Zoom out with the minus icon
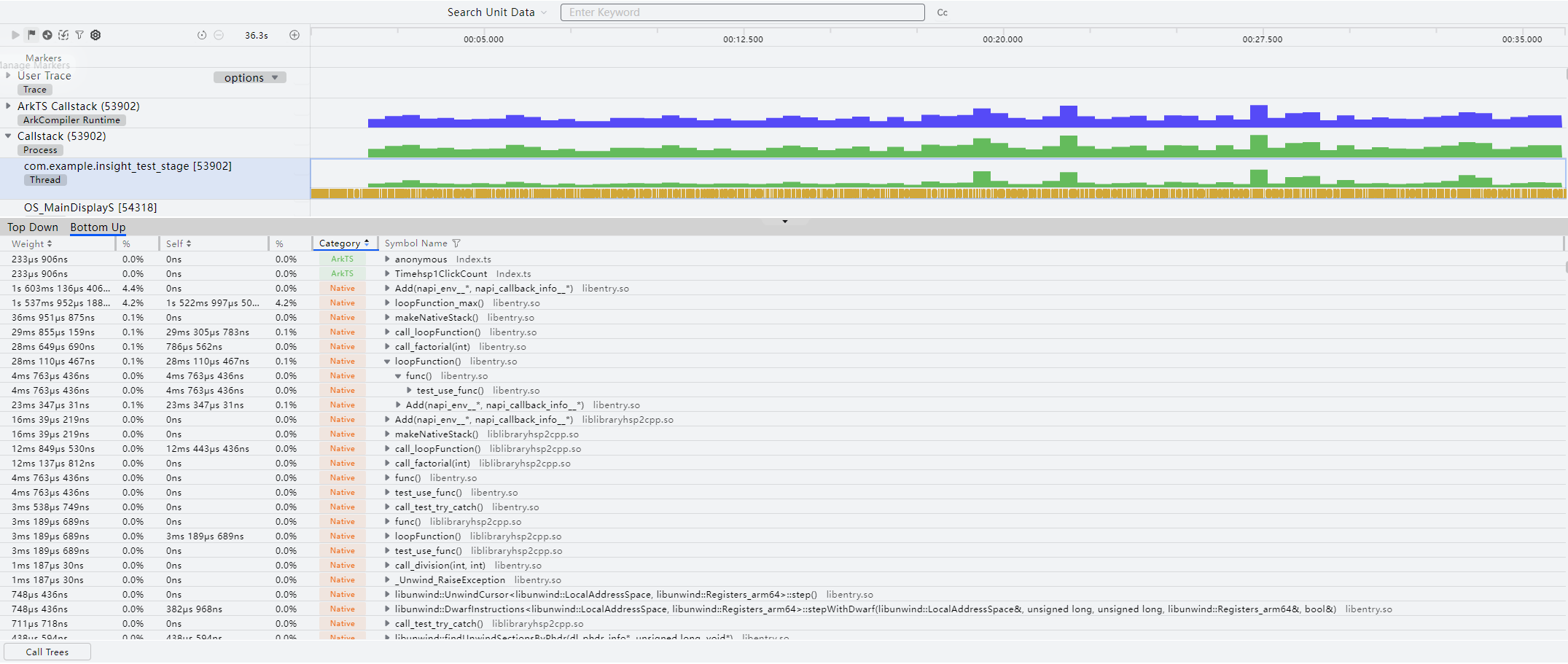The width and height of the screenshot is (1568, 664). [219, 35]
